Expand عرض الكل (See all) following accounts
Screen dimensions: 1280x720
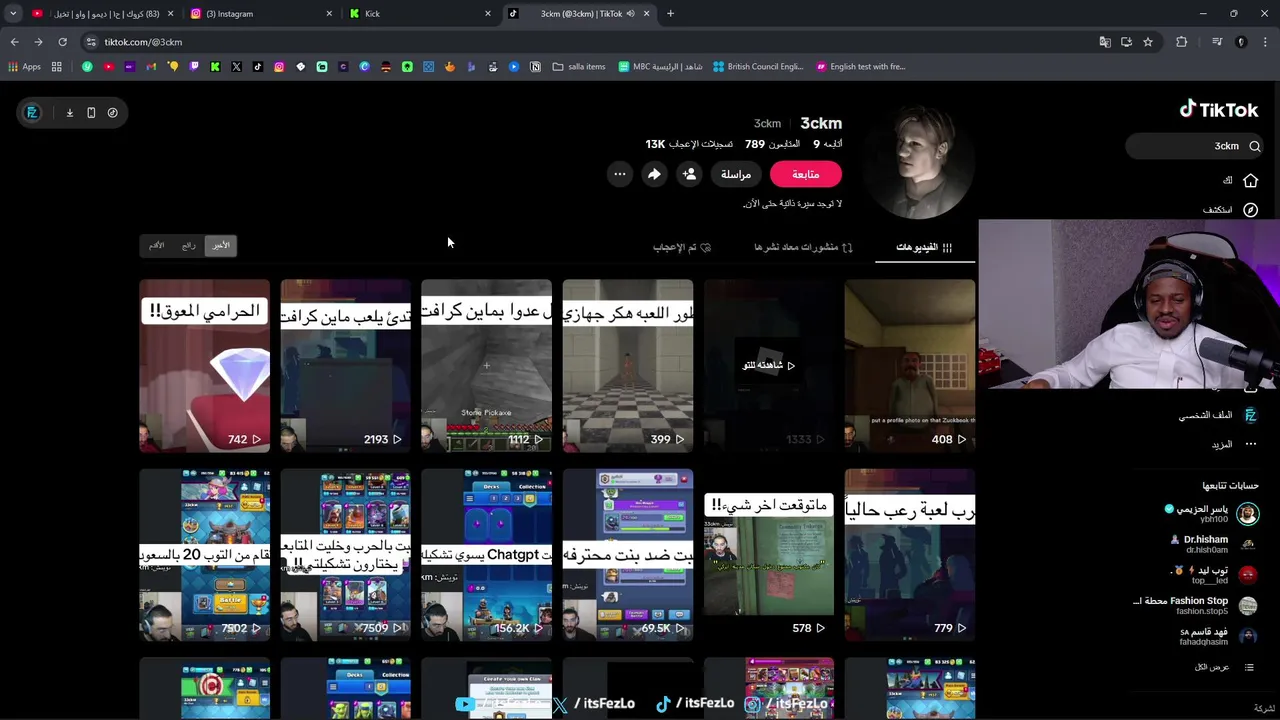click(1220, 667)
